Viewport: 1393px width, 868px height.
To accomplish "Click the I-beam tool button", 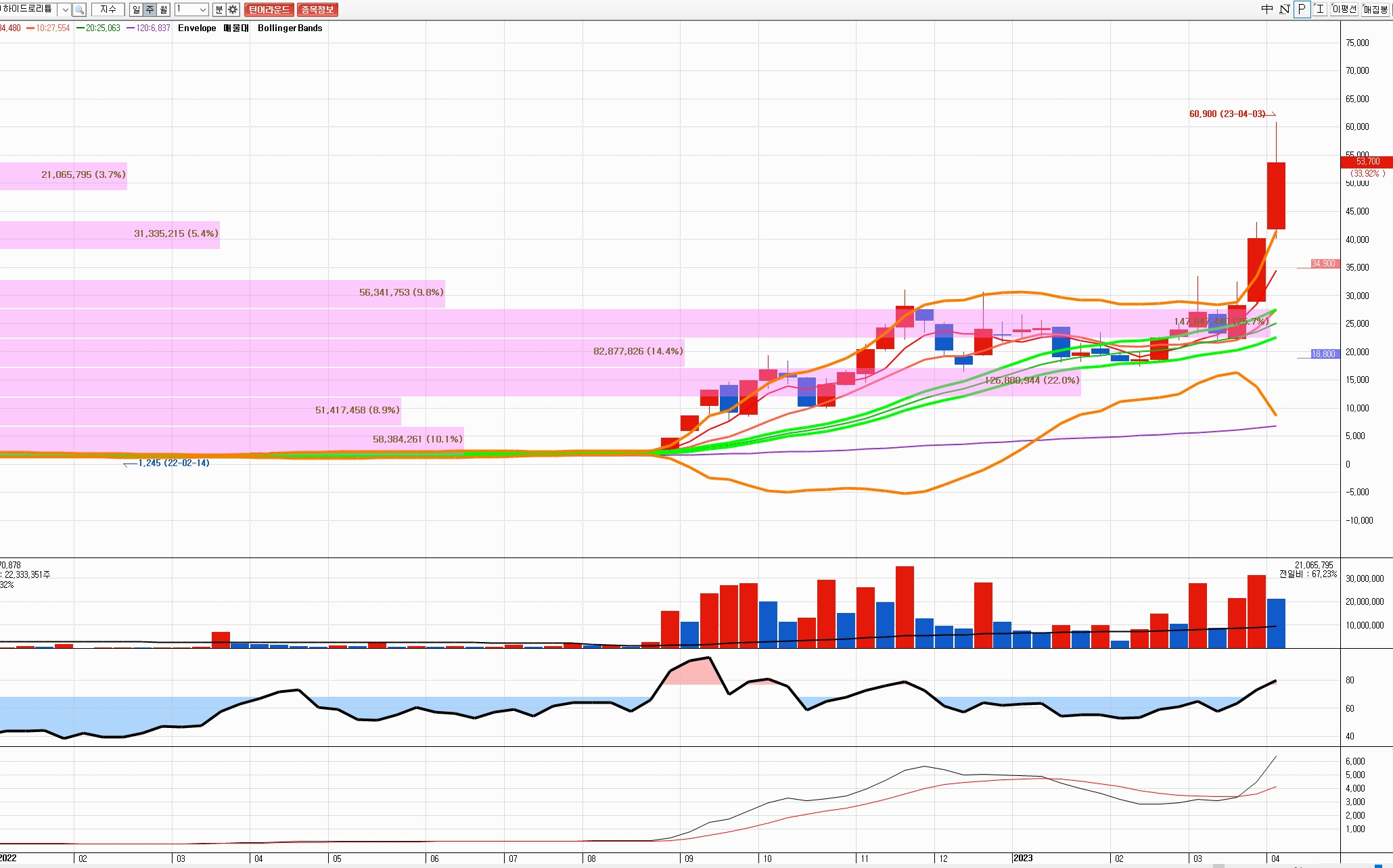I will pyautogui.click(x=1319, y=9).
